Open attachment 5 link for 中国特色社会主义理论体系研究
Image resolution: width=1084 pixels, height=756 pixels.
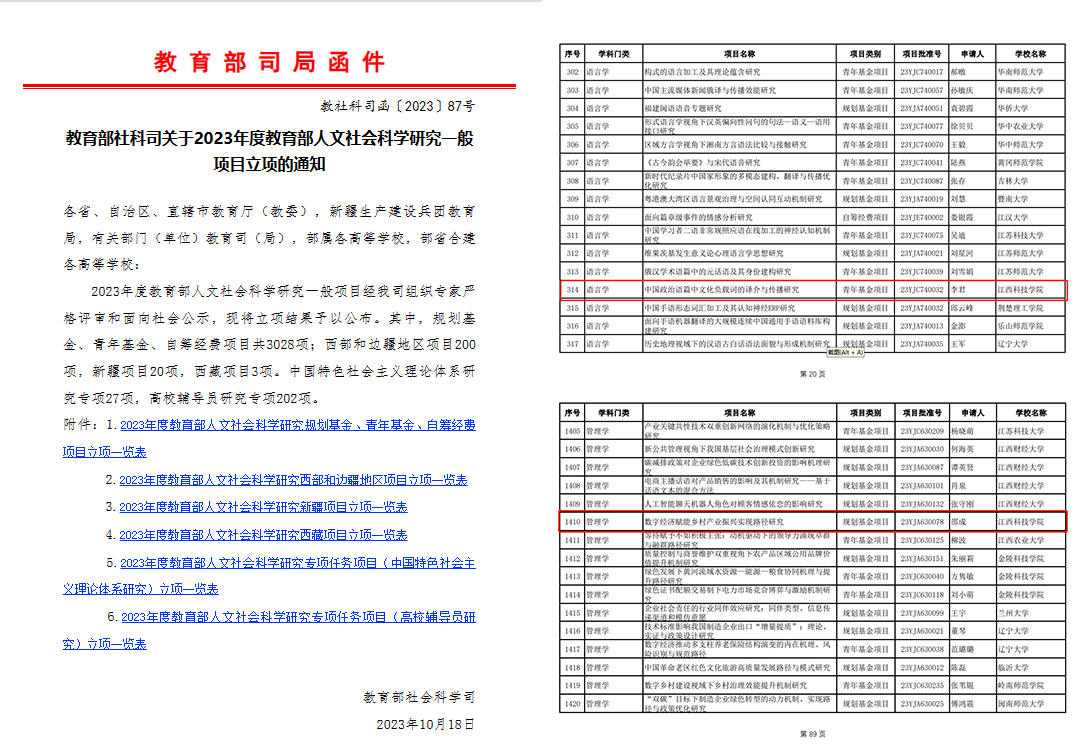(297, 563)
